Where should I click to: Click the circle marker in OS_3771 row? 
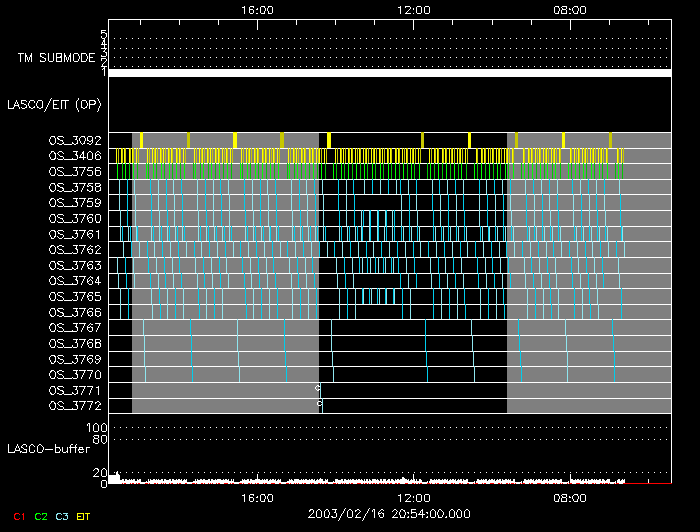click(318, 387)
